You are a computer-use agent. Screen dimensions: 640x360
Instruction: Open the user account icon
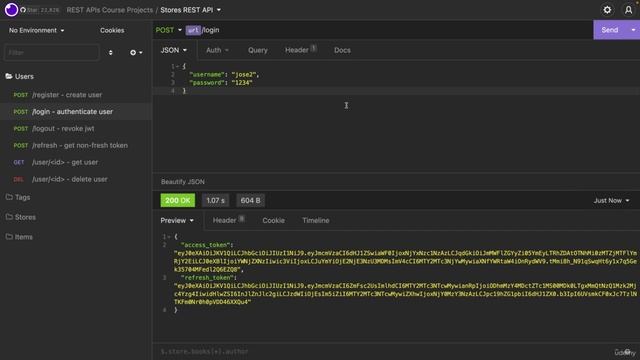click(628, 10)
